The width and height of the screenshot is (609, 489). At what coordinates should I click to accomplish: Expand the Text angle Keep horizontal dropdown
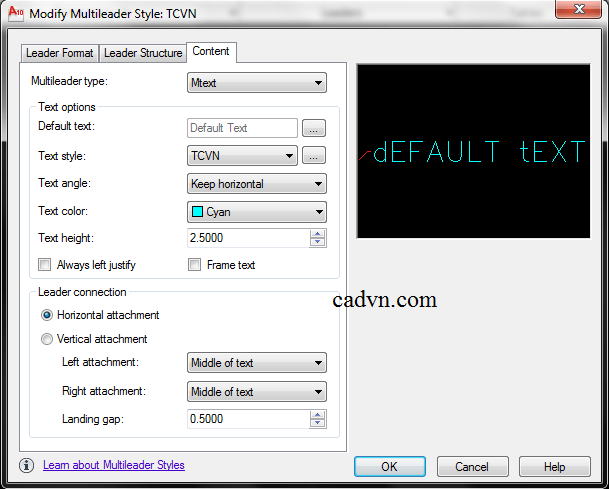pyautogui.click(x=257, y=184)
